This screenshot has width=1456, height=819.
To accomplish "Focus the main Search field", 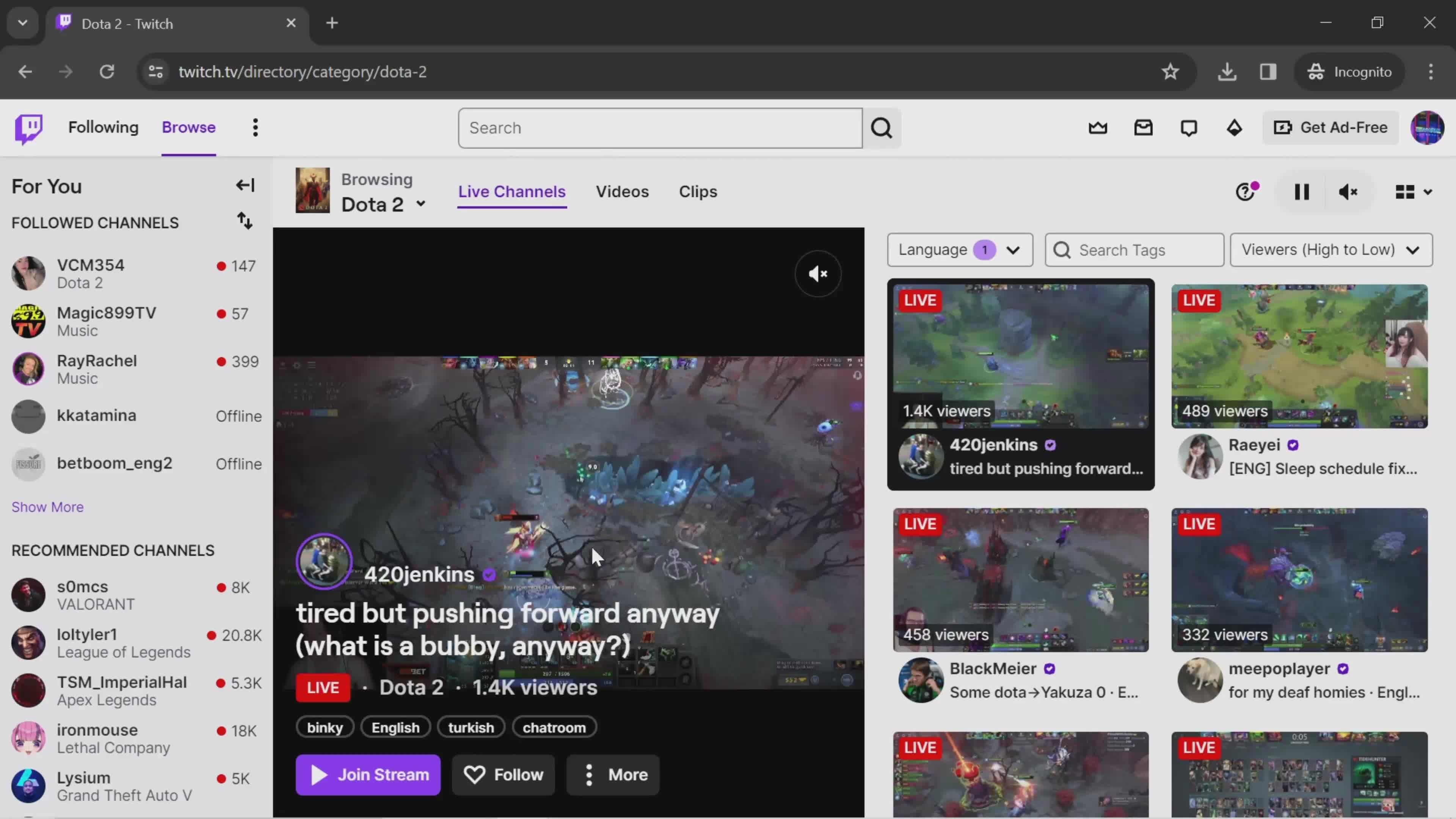I will (x=660, y=128).
